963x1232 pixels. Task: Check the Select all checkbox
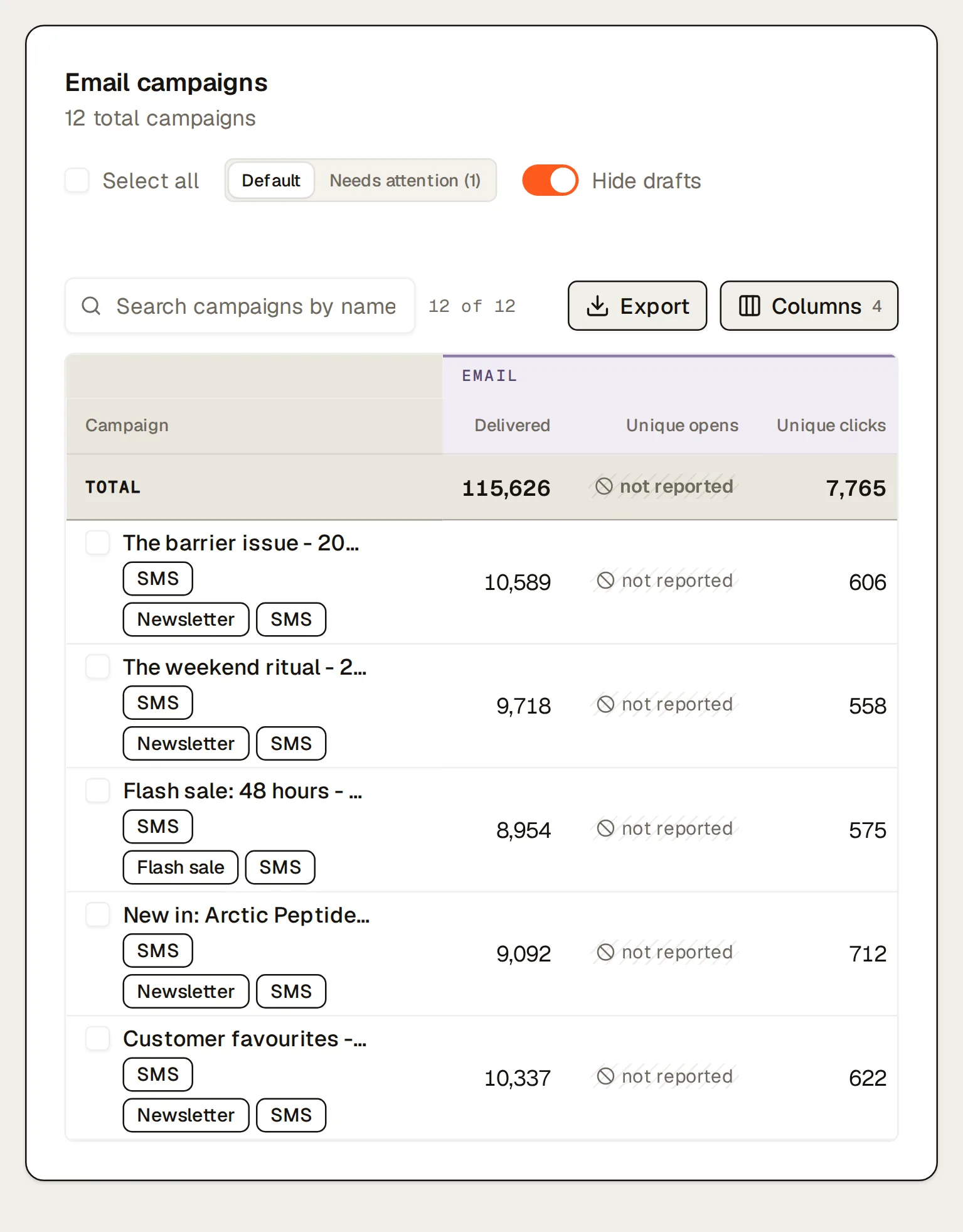pos(77,180)
